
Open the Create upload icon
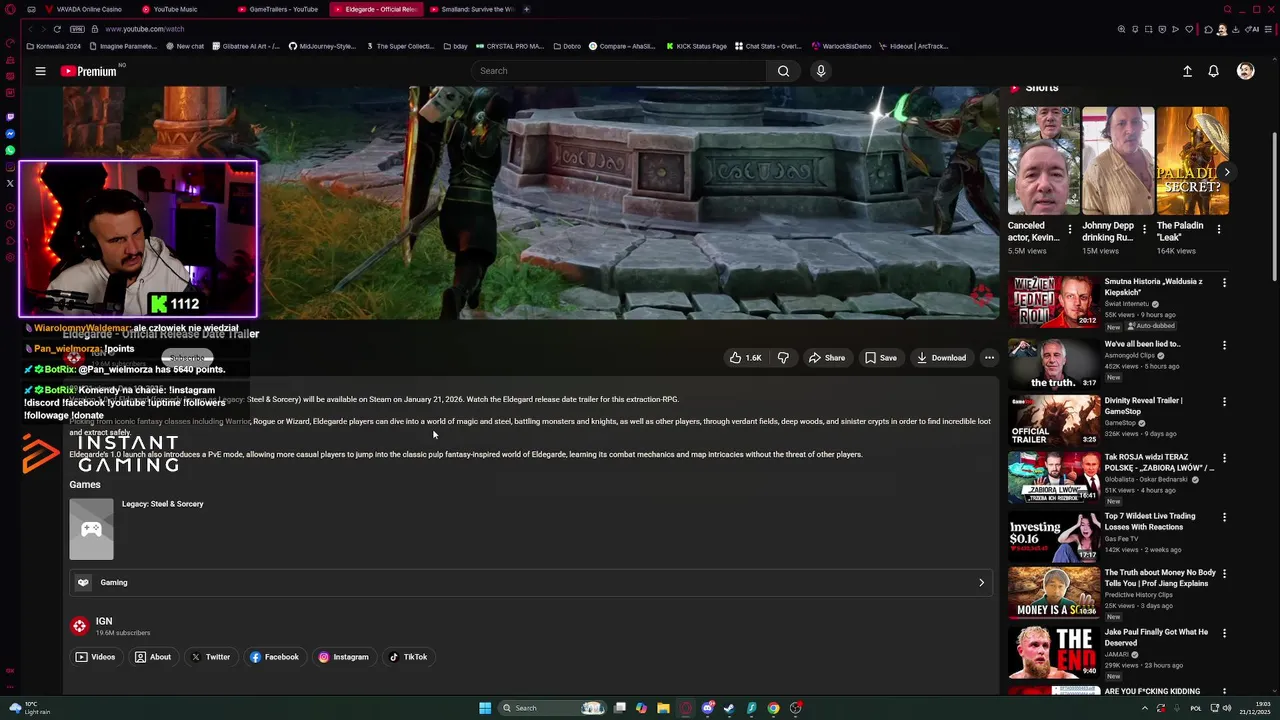(1187, 71)
